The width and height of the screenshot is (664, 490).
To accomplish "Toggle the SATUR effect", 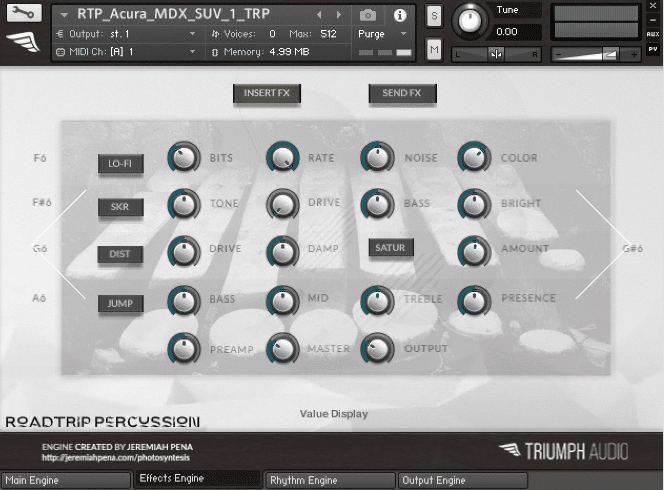I will 390,248.
